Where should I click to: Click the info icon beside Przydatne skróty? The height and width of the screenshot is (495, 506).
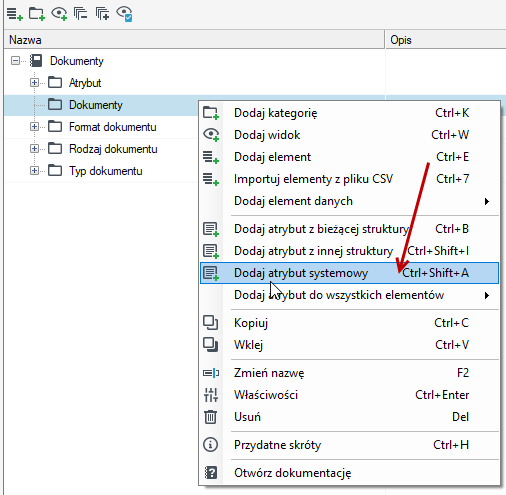tap(210, 445)
